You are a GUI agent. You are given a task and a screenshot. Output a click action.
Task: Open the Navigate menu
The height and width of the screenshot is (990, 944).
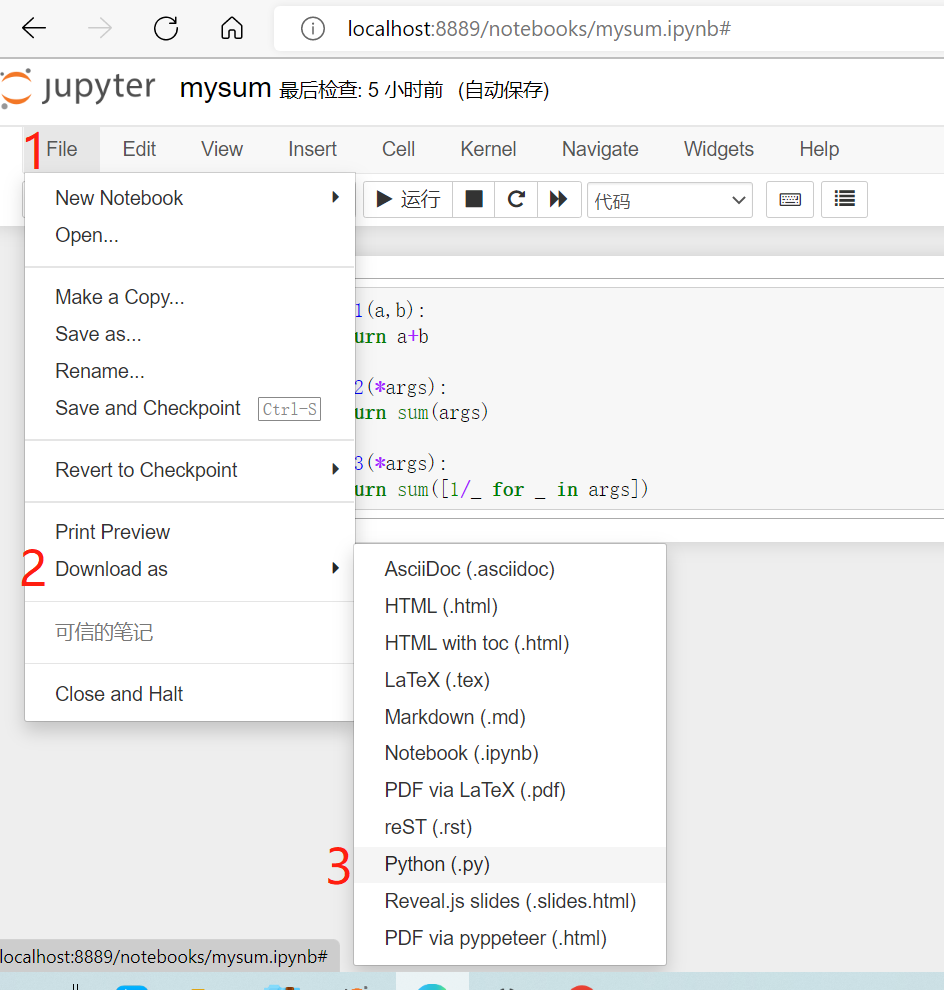pos(600,149)
